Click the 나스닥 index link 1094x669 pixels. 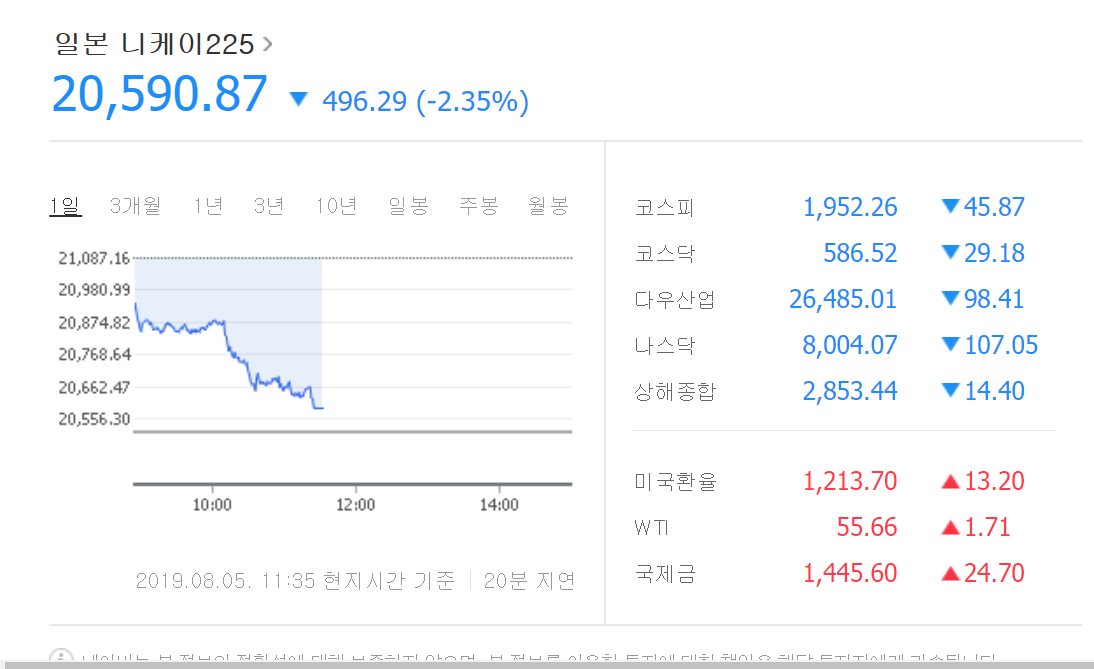pyautogui.click(x=664, y=346)
